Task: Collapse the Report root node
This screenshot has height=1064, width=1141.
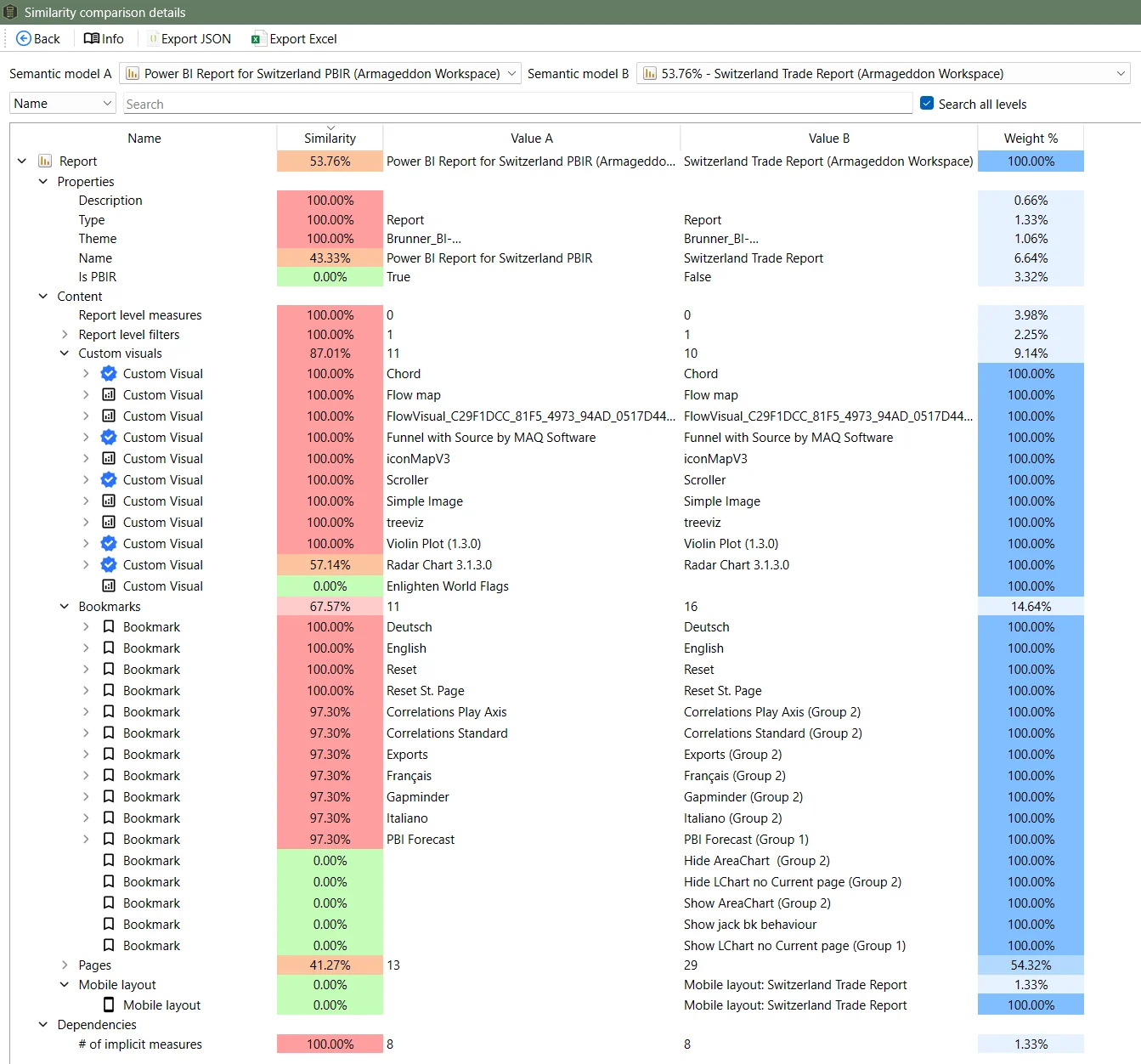Action: (x=22, y=161)
